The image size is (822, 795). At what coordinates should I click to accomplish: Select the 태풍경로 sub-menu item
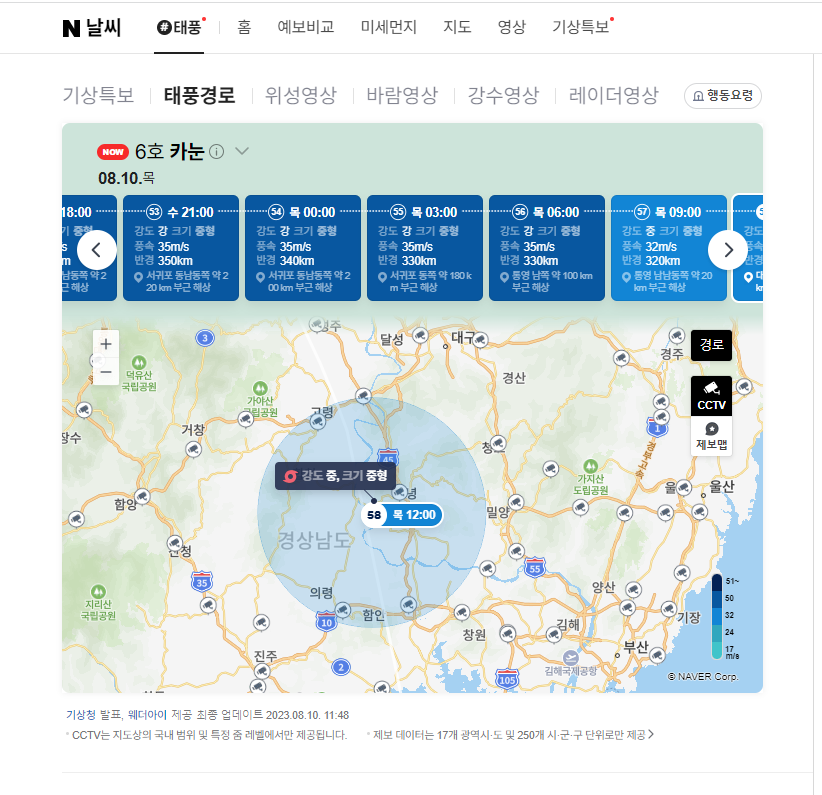pos(200,95)
